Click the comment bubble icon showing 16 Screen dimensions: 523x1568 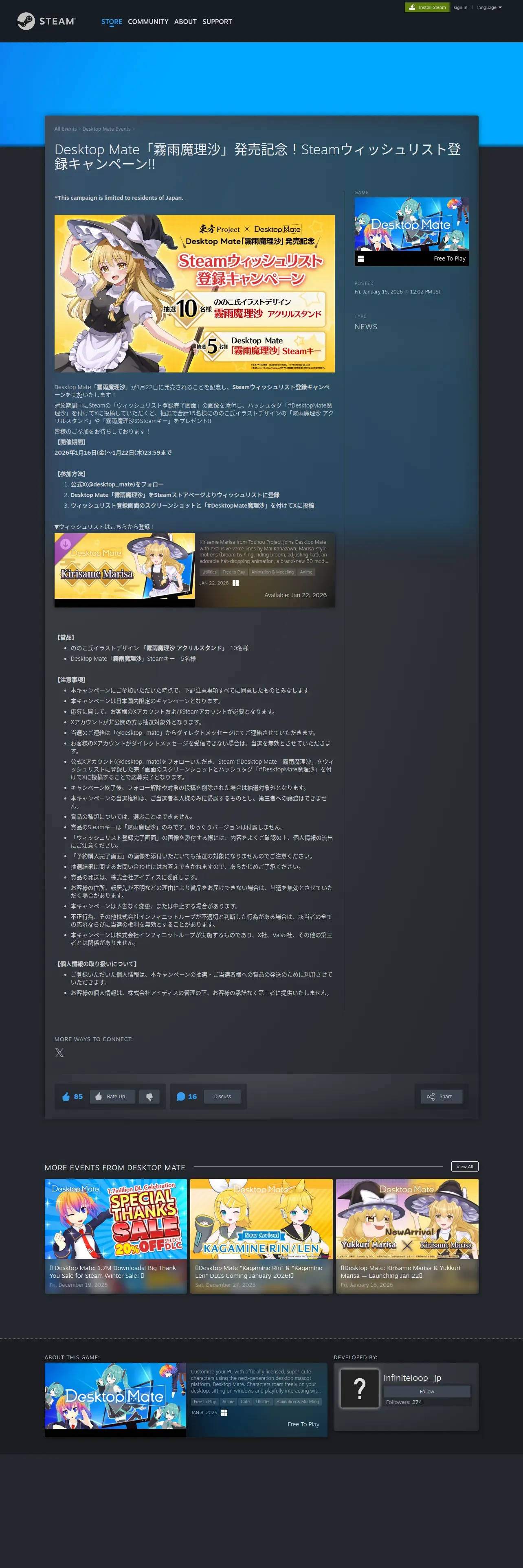click(181, 1096)
